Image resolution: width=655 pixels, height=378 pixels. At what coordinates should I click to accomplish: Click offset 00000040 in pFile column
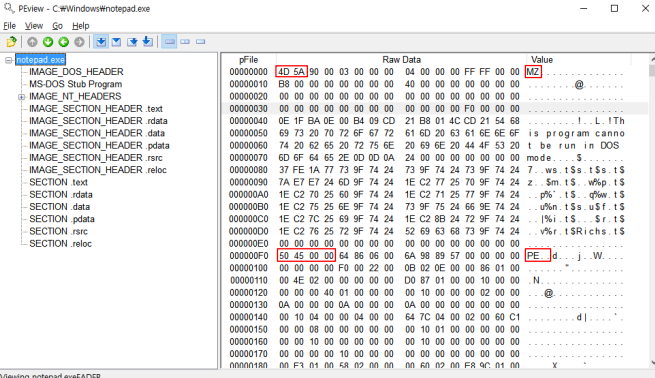coord(248,121)
